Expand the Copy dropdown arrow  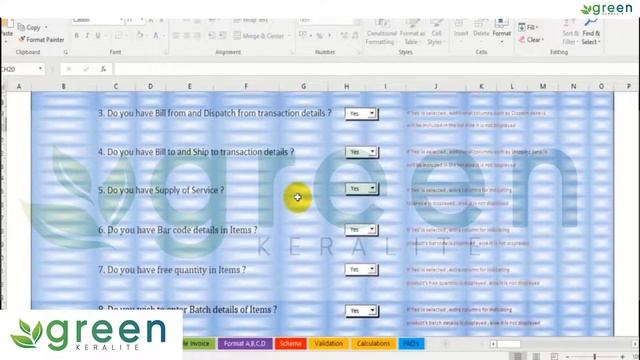46,27
